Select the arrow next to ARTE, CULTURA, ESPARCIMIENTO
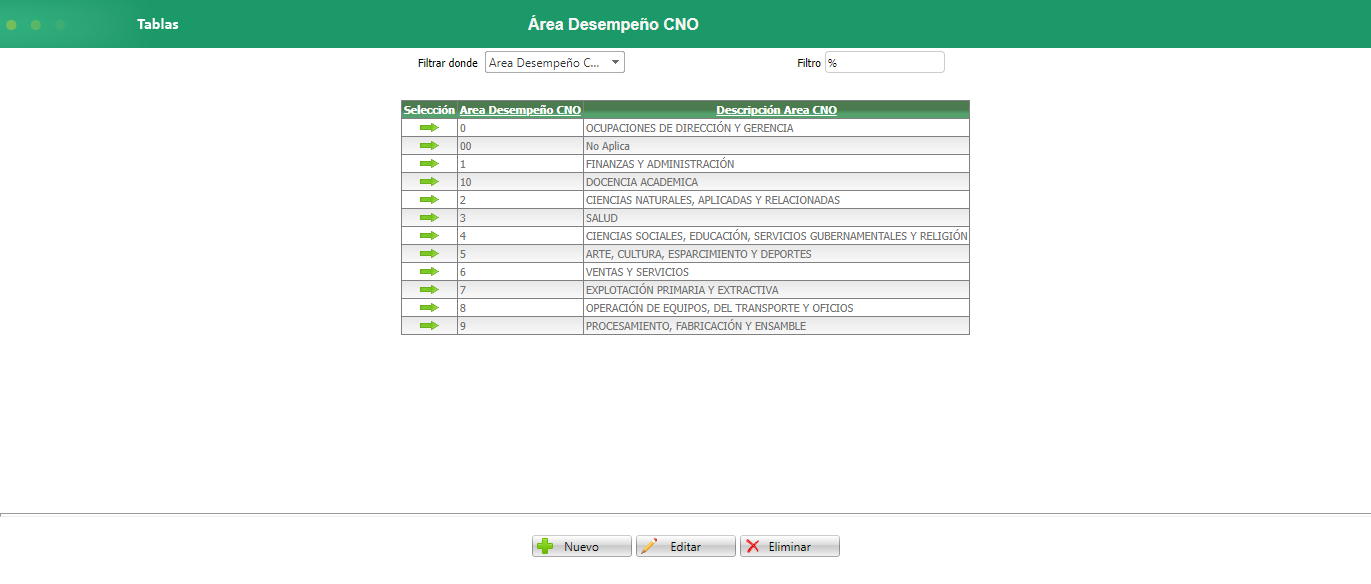Image resolution: width=1371 pixels, height=584 pixels. [x=430, y=253]
